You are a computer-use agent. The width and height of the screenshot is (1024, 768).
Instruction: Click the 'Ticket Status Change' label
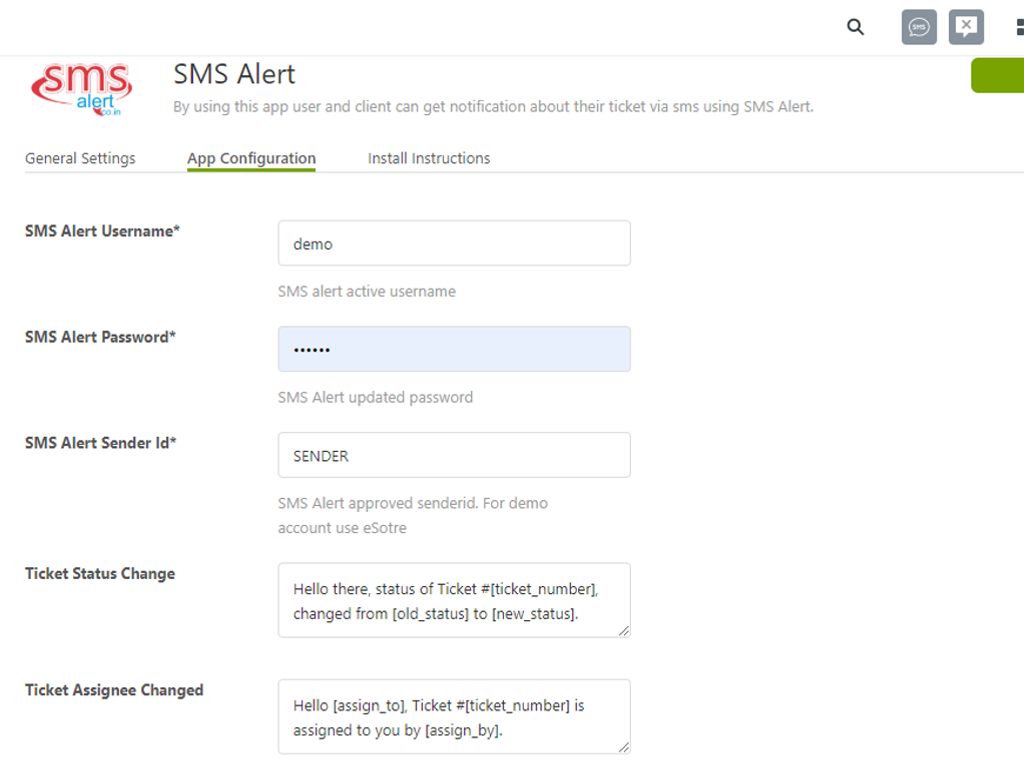[x=100, y=573]
